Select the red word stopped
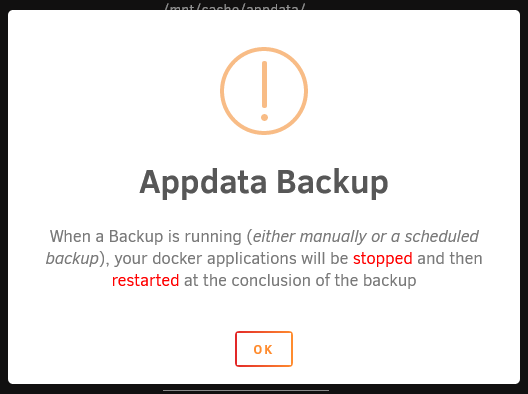 [x=383, y=259]
